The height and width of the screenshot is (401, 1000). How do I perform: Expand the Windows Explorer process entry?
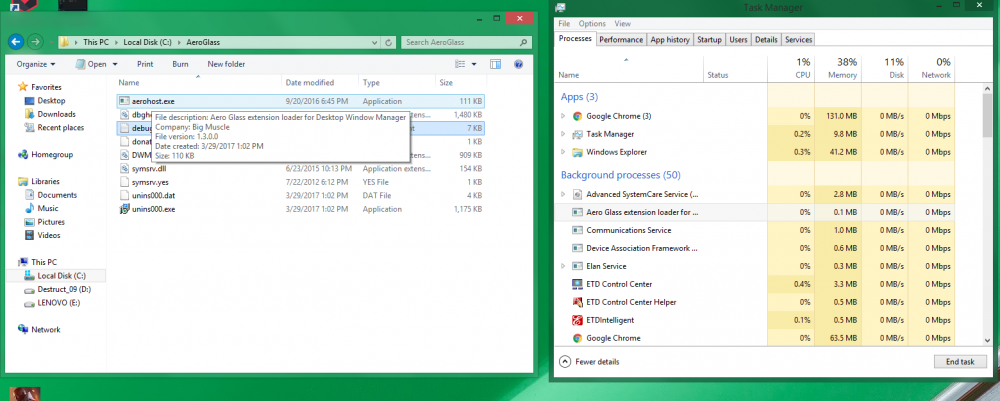coord(563,152)
